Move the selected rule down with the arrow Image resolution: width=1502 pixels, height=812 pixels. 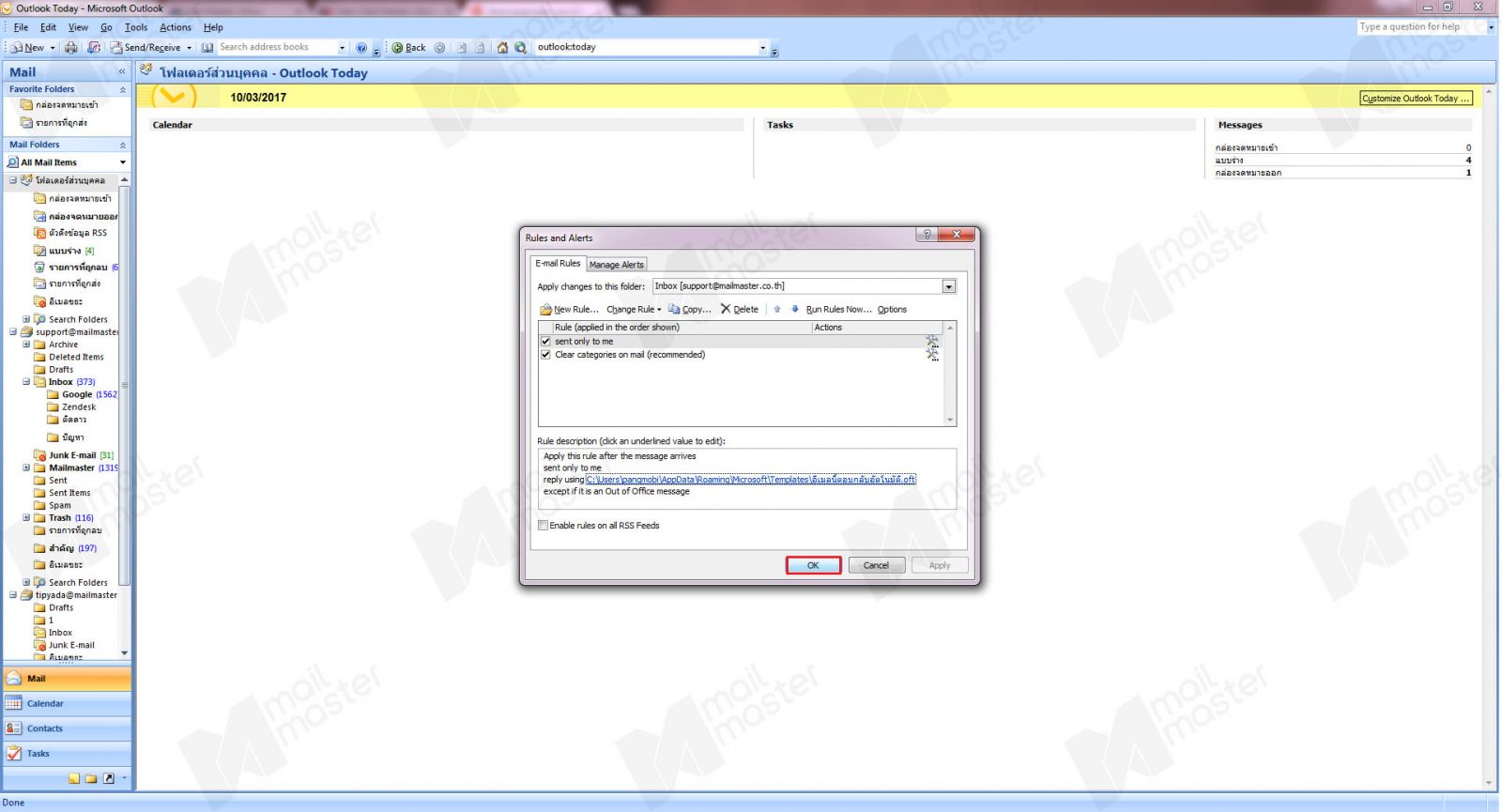point(795,309)
